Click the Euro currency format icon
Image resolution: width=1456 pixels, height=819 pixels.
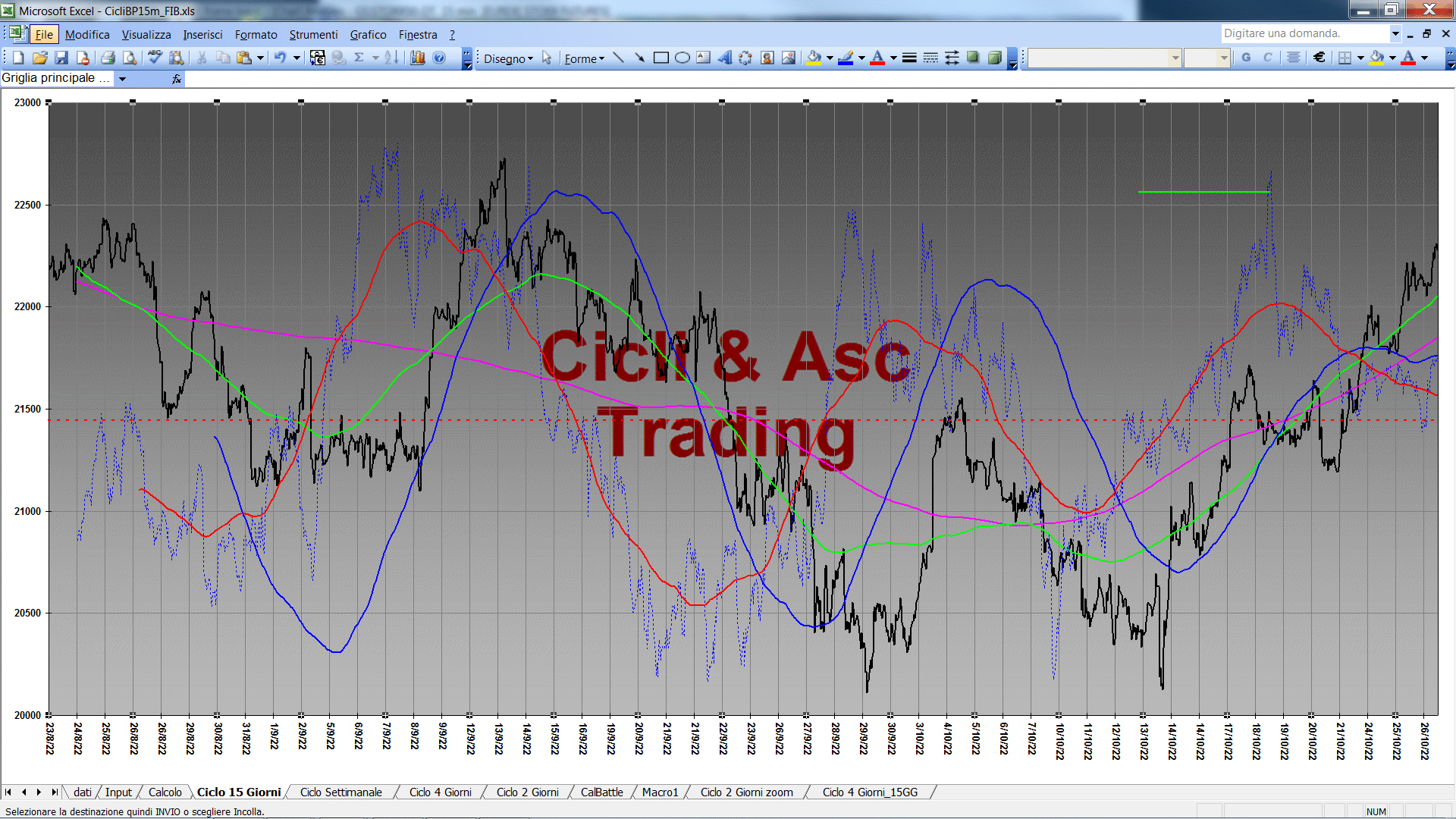click(1319, 58)
